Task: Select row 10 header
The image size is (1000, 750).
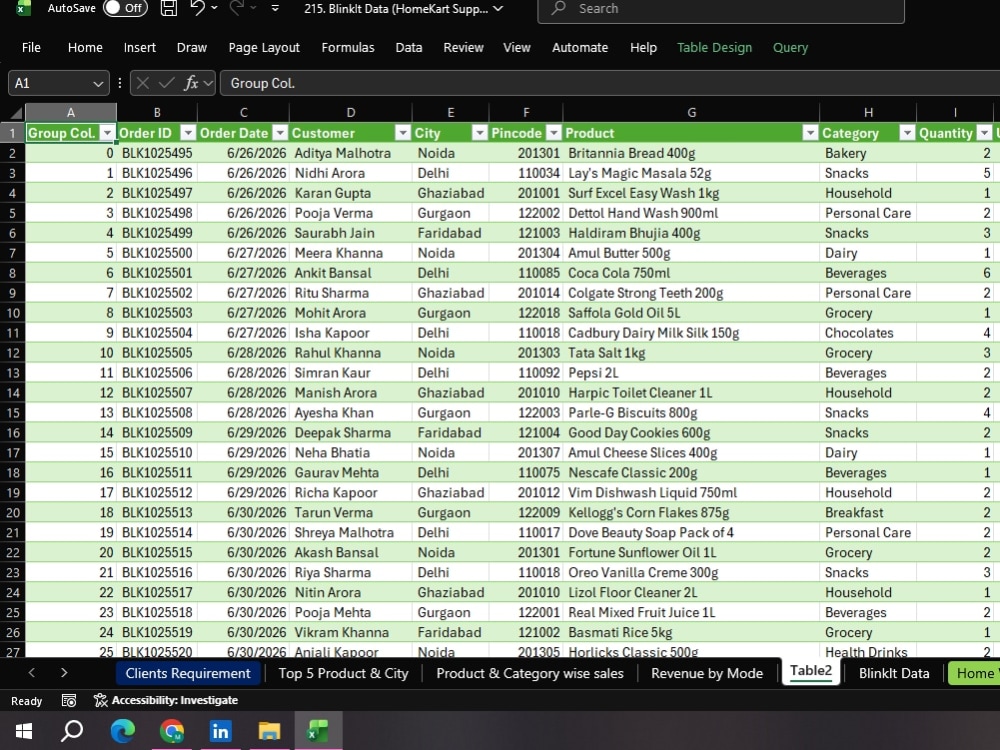Action: coord(13,313)
